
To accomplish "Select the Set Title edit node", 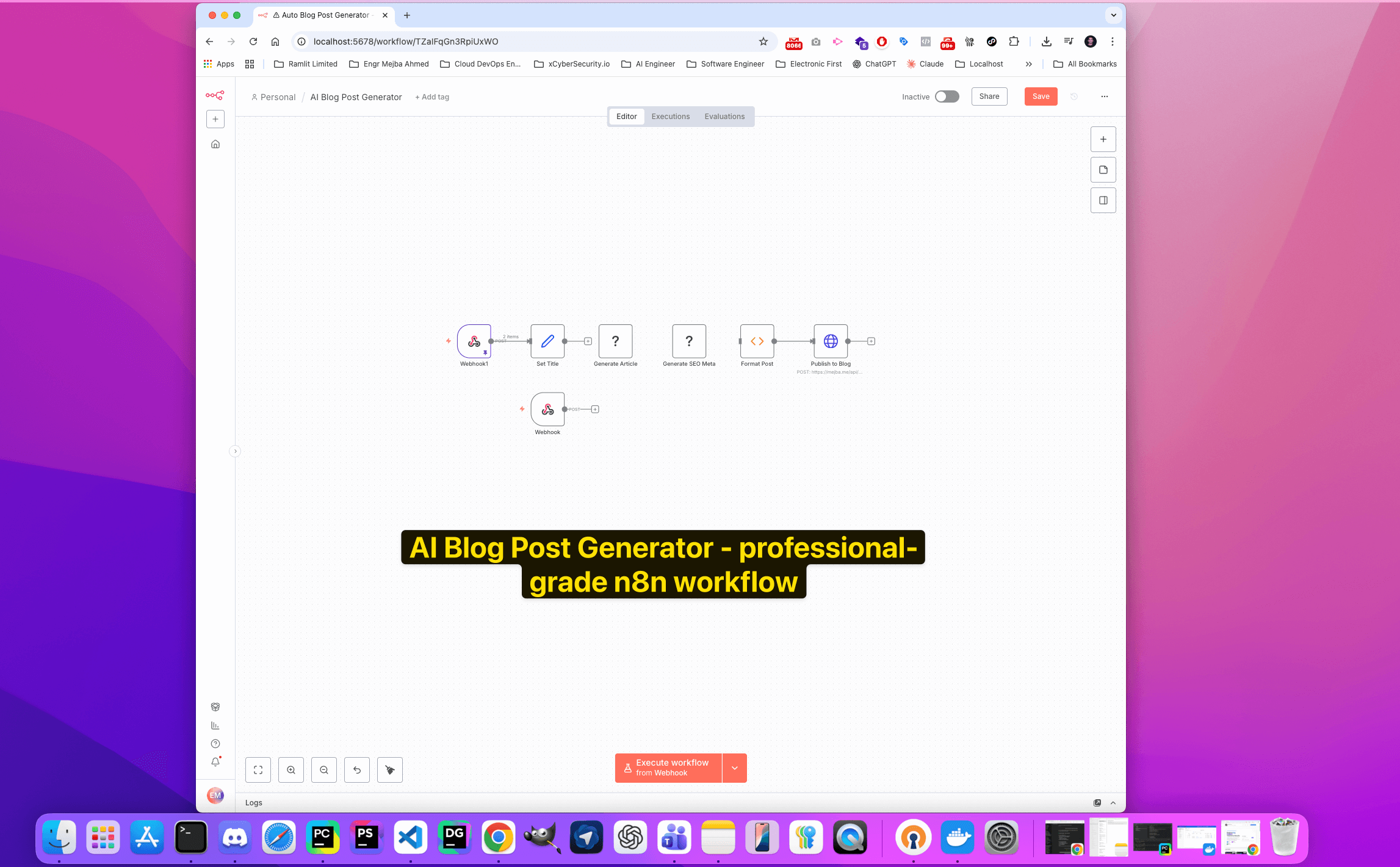I will (x=547, y=341).
